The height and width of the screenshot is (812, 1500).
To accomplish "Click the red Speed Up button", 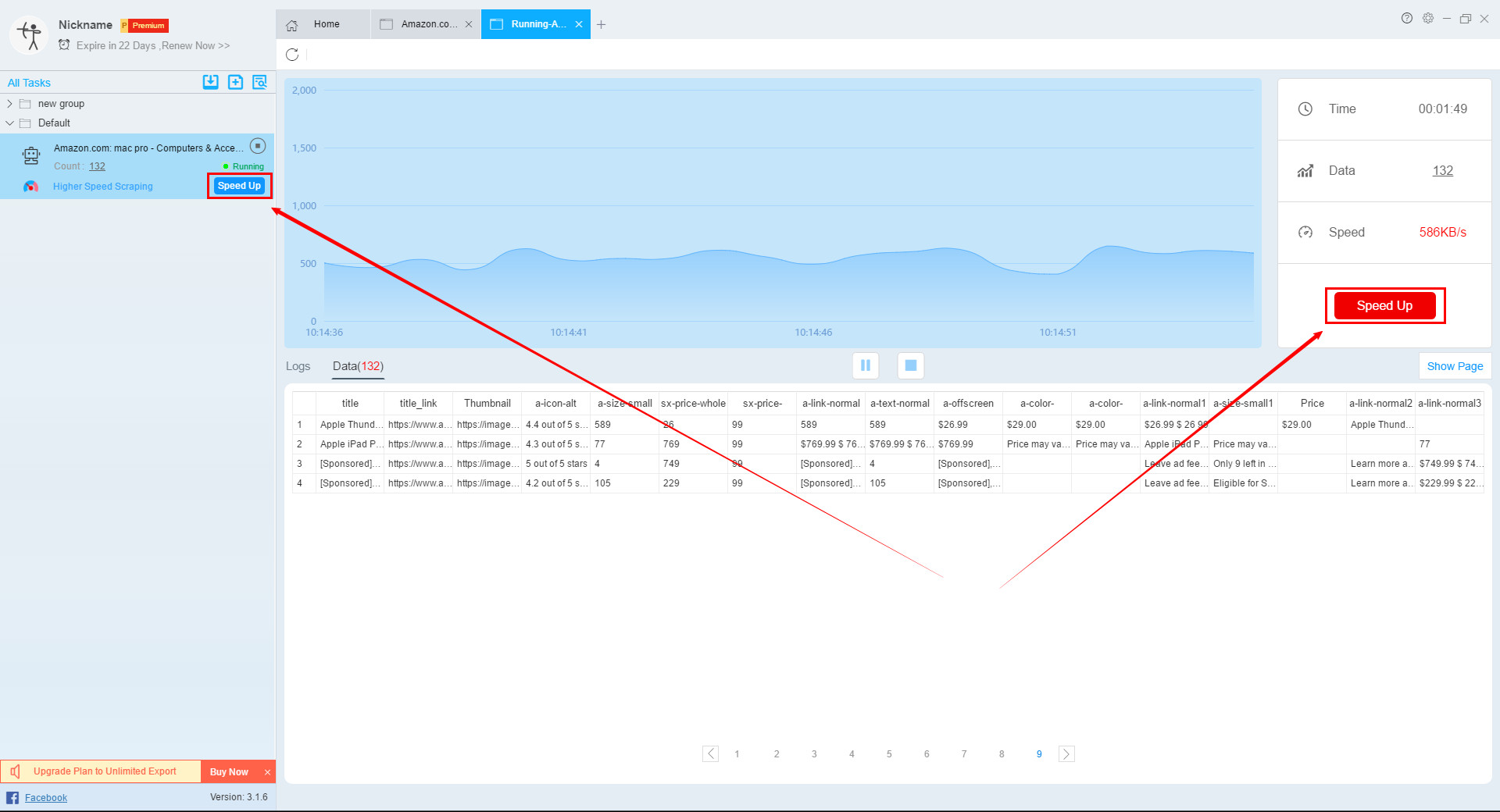I will 1384,305.
